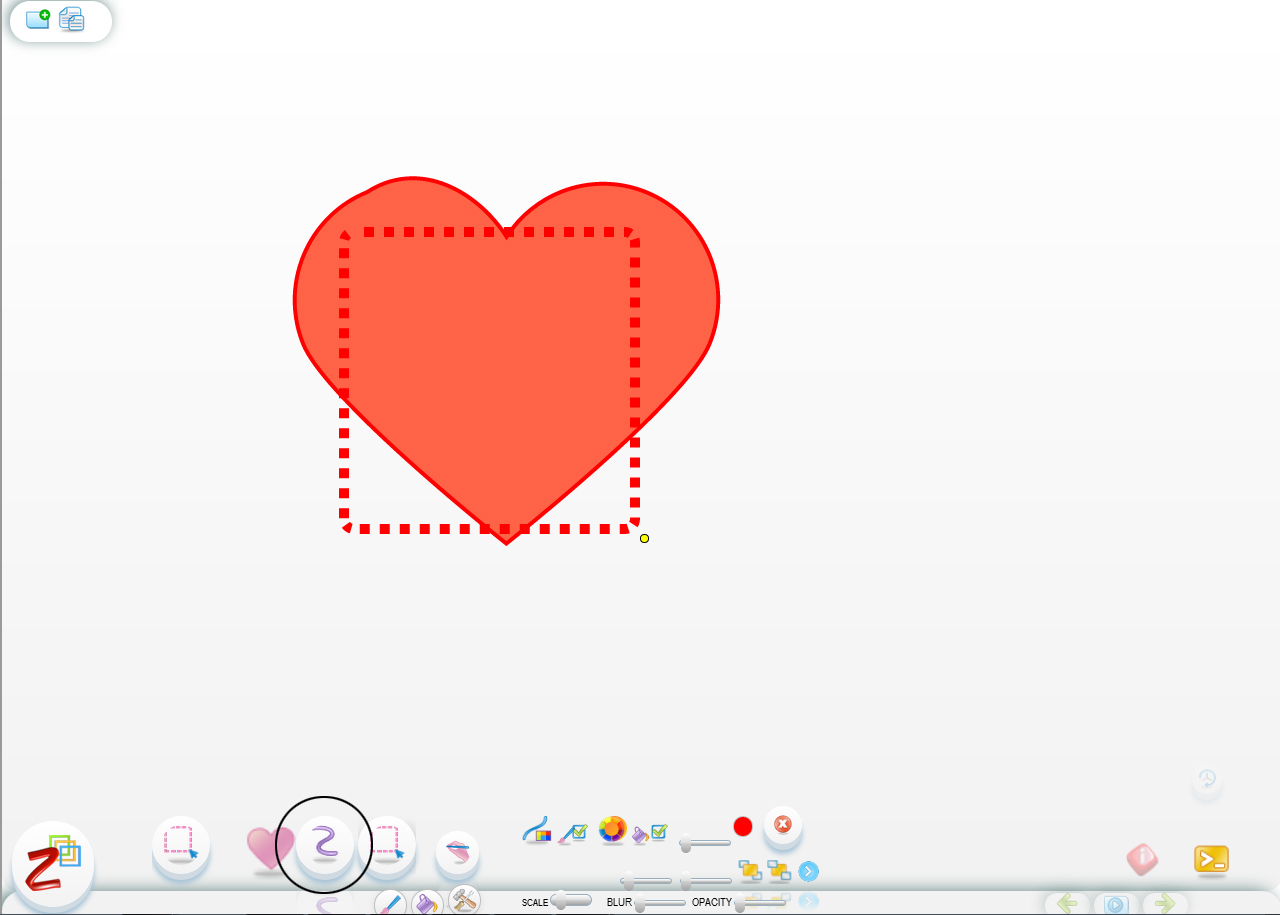Screen dimensions: 1280x915
Task: Click the line color palette icon
Action: click(x=537, y=831)
